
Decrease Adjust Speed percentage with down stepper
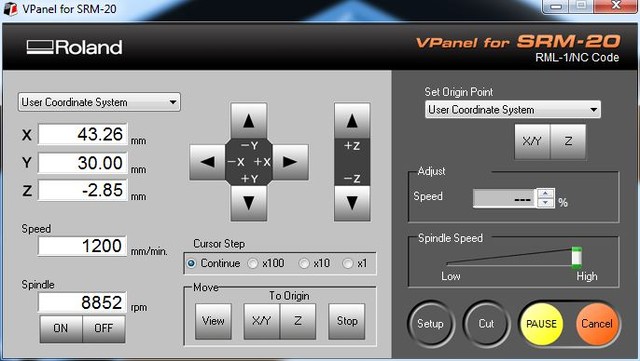tap(545, 203)
